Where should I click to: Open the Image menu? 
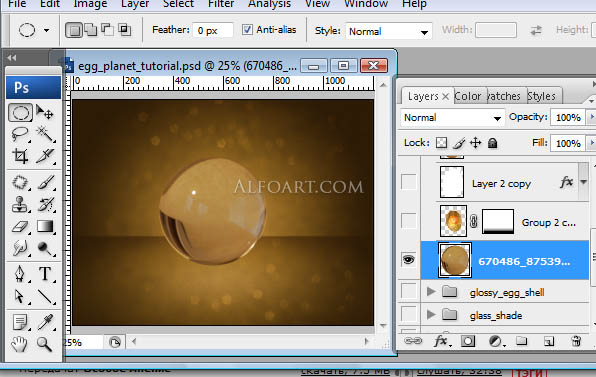coord(90,4)
